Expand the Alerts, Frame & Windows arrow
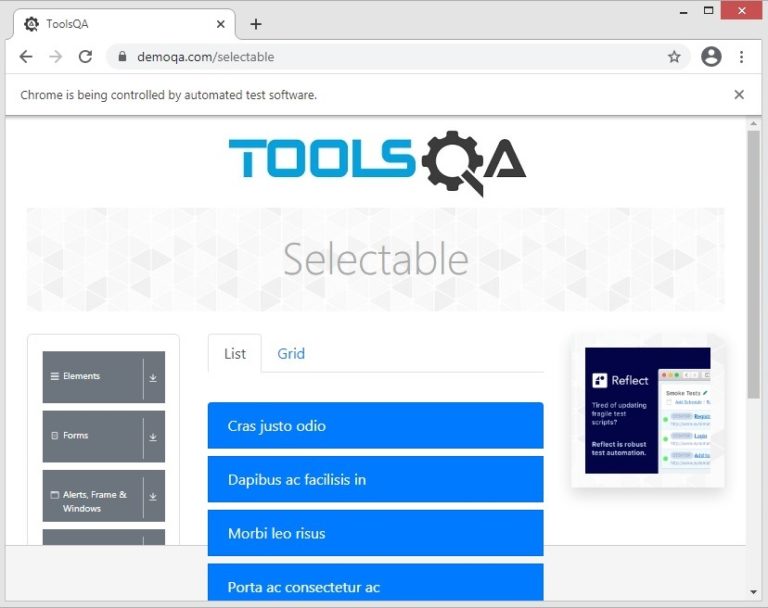Image resolution: width=768 pixels, height=608 pixels. click(153, 496)
